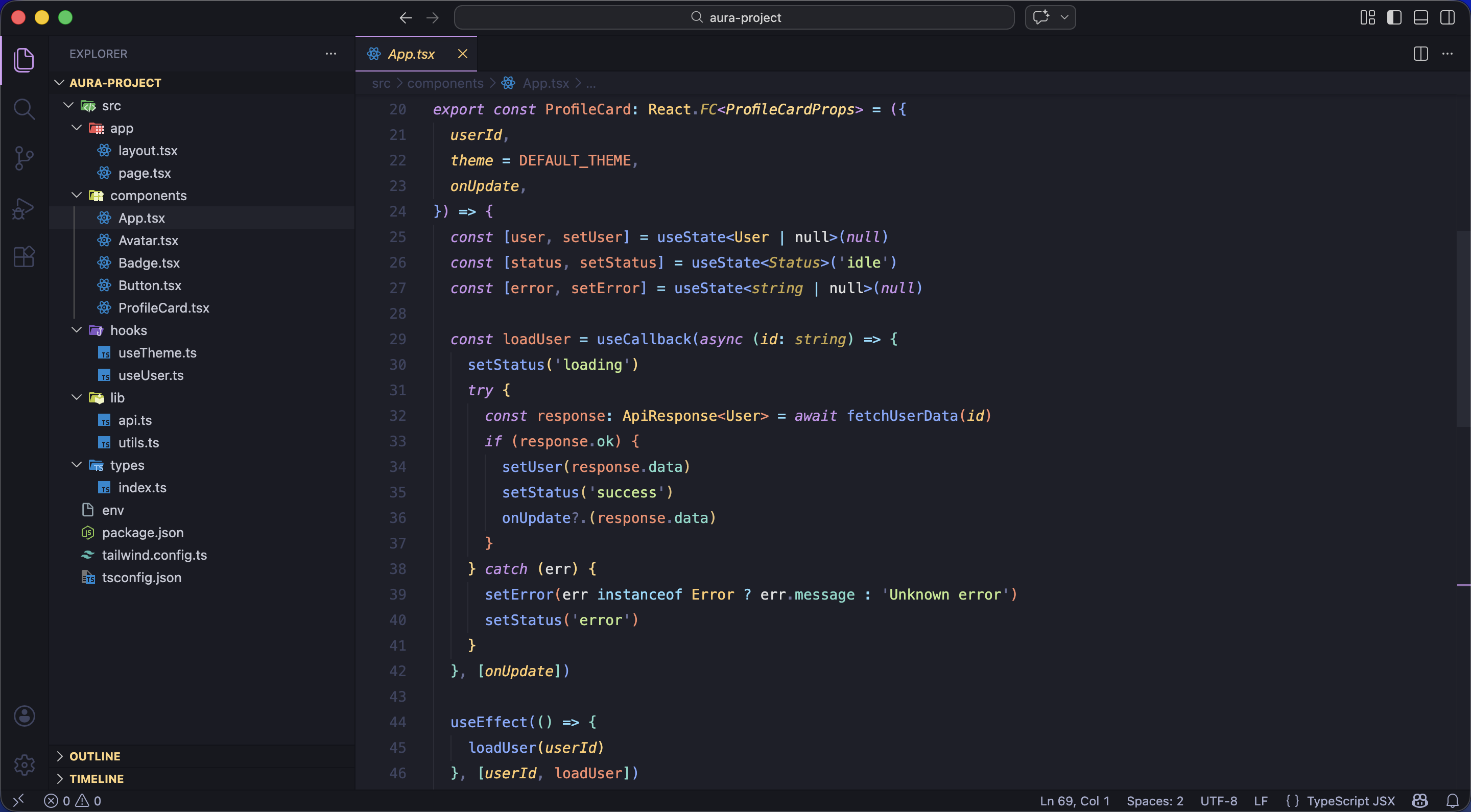Open the Copilot chat dropdown arrow
The height and width of the screenshot is (812, 1471).
[1064, 18]
